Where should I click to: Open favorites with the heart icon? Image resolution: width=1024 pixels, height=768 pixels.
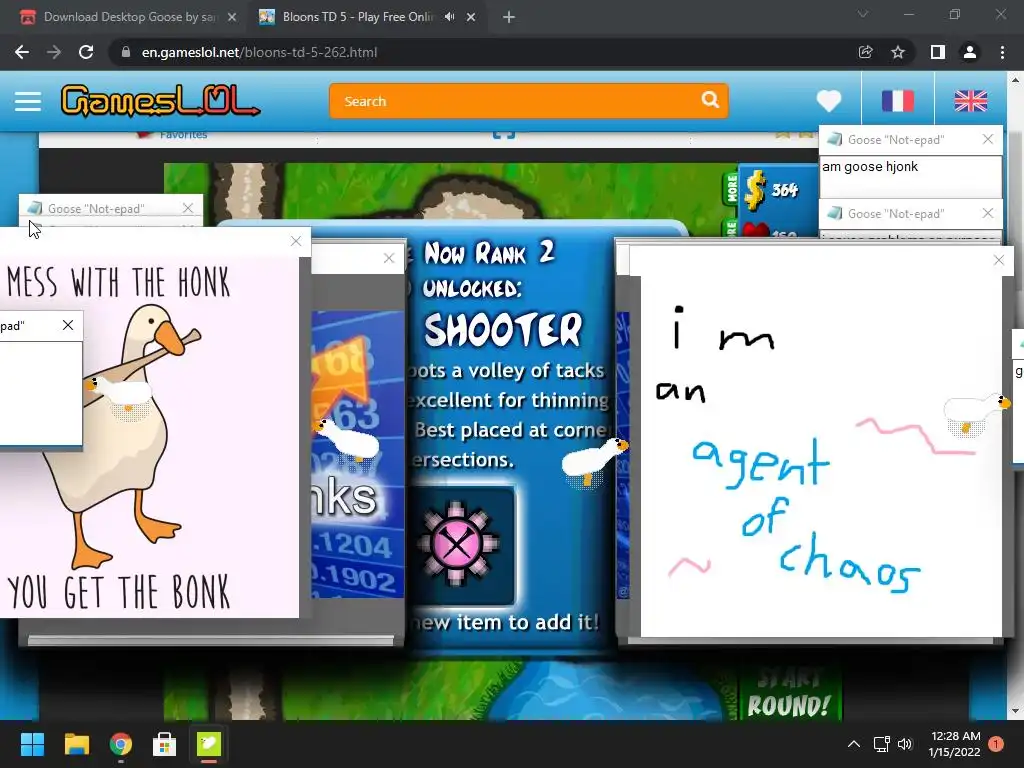(829, 101)
